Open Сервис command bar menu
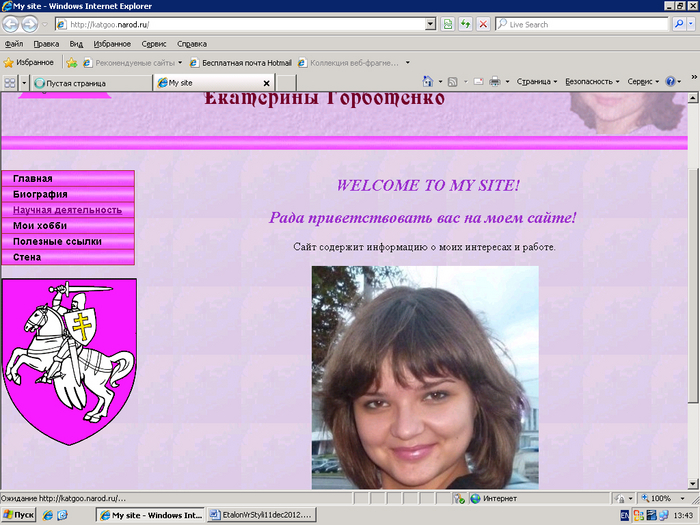The height and width of the screenshot is (525, 700). [x=643, y=82]
